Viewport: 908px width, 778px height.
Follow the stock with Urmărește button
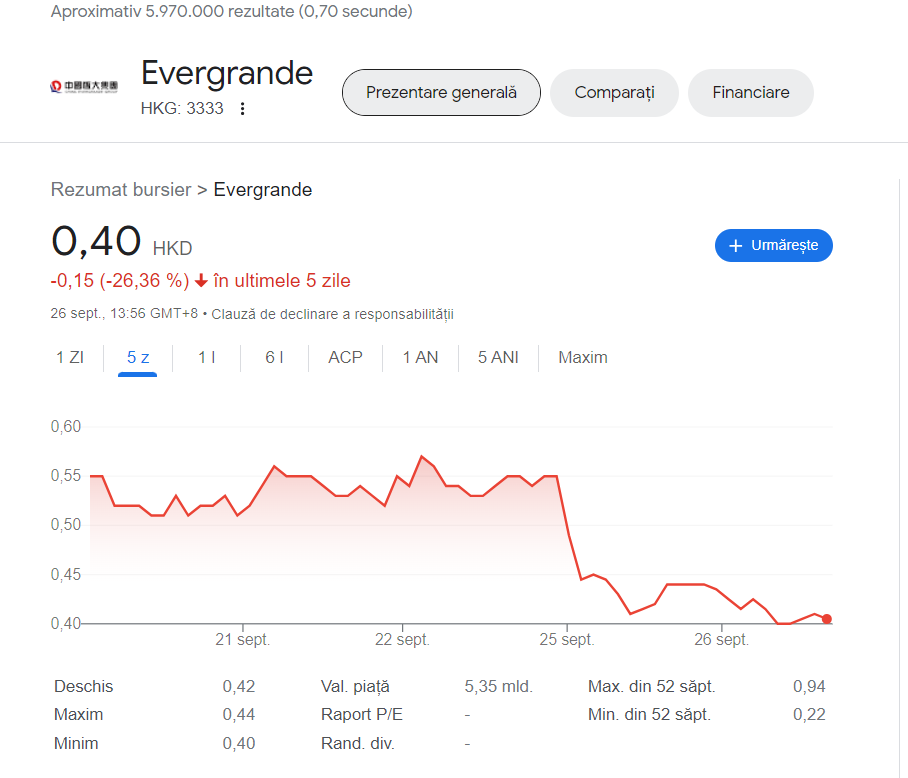[774, 245]
